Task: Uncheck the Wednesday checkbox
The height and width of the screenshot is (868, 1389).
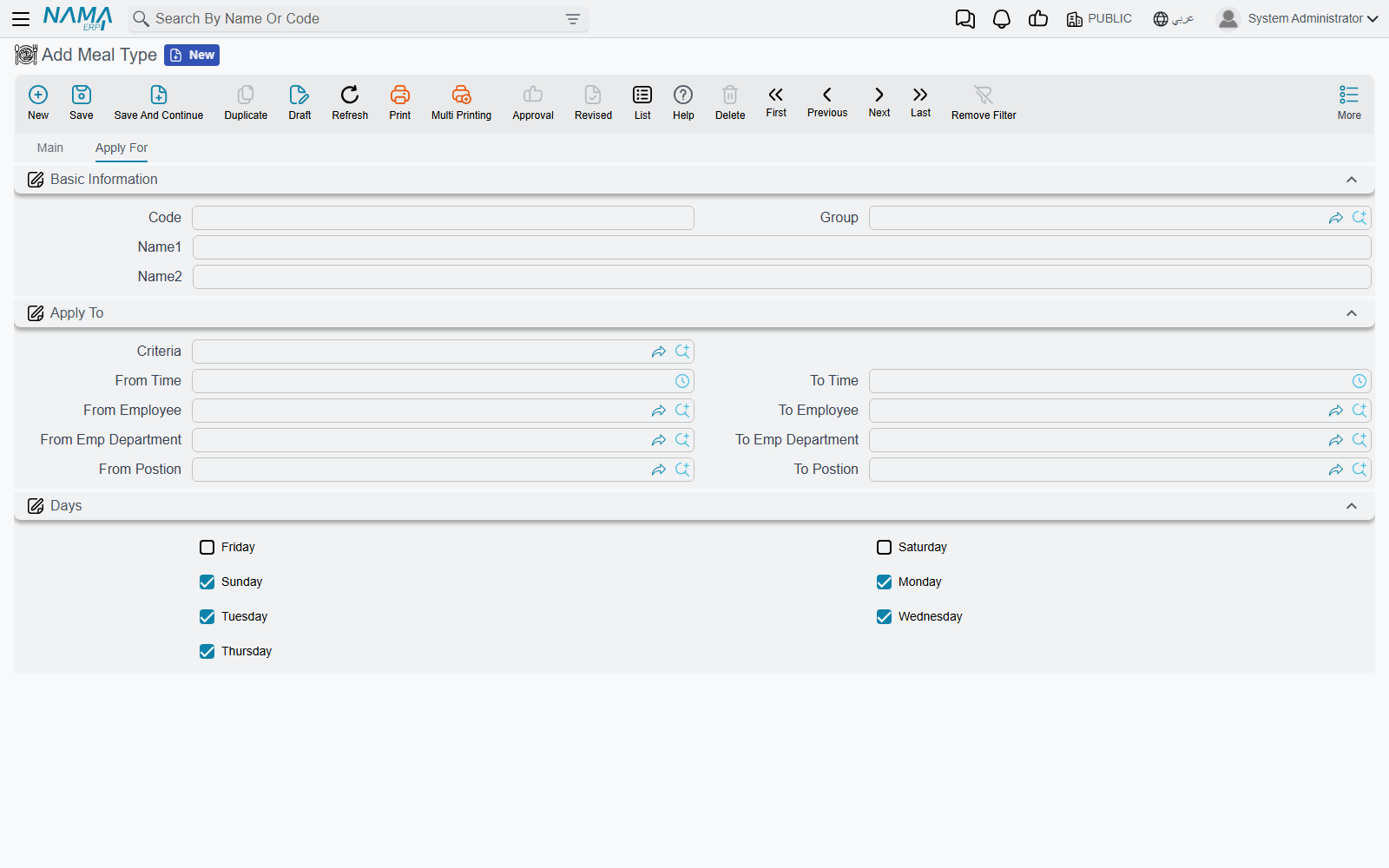Action: click(884, 616)
